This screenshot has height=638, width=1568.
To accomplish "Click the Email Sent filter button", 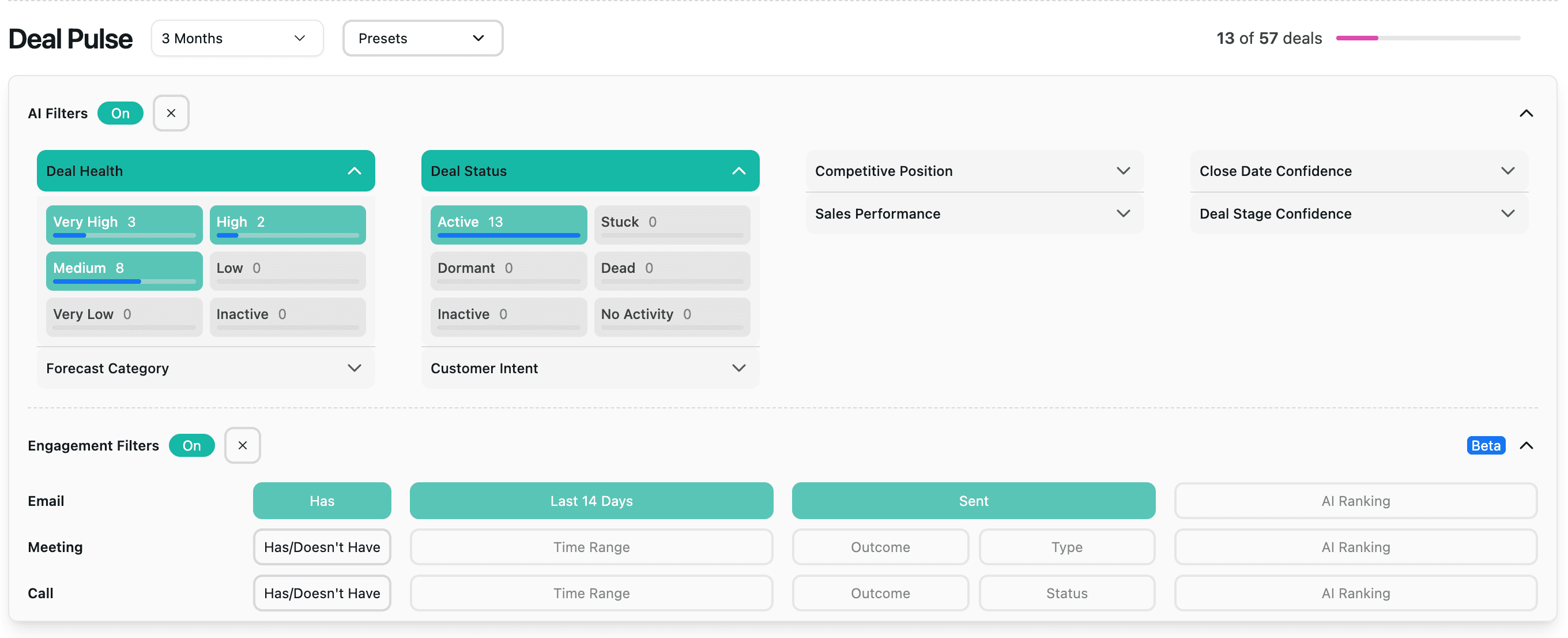I will pyautogui.click(x=973, y=501).
